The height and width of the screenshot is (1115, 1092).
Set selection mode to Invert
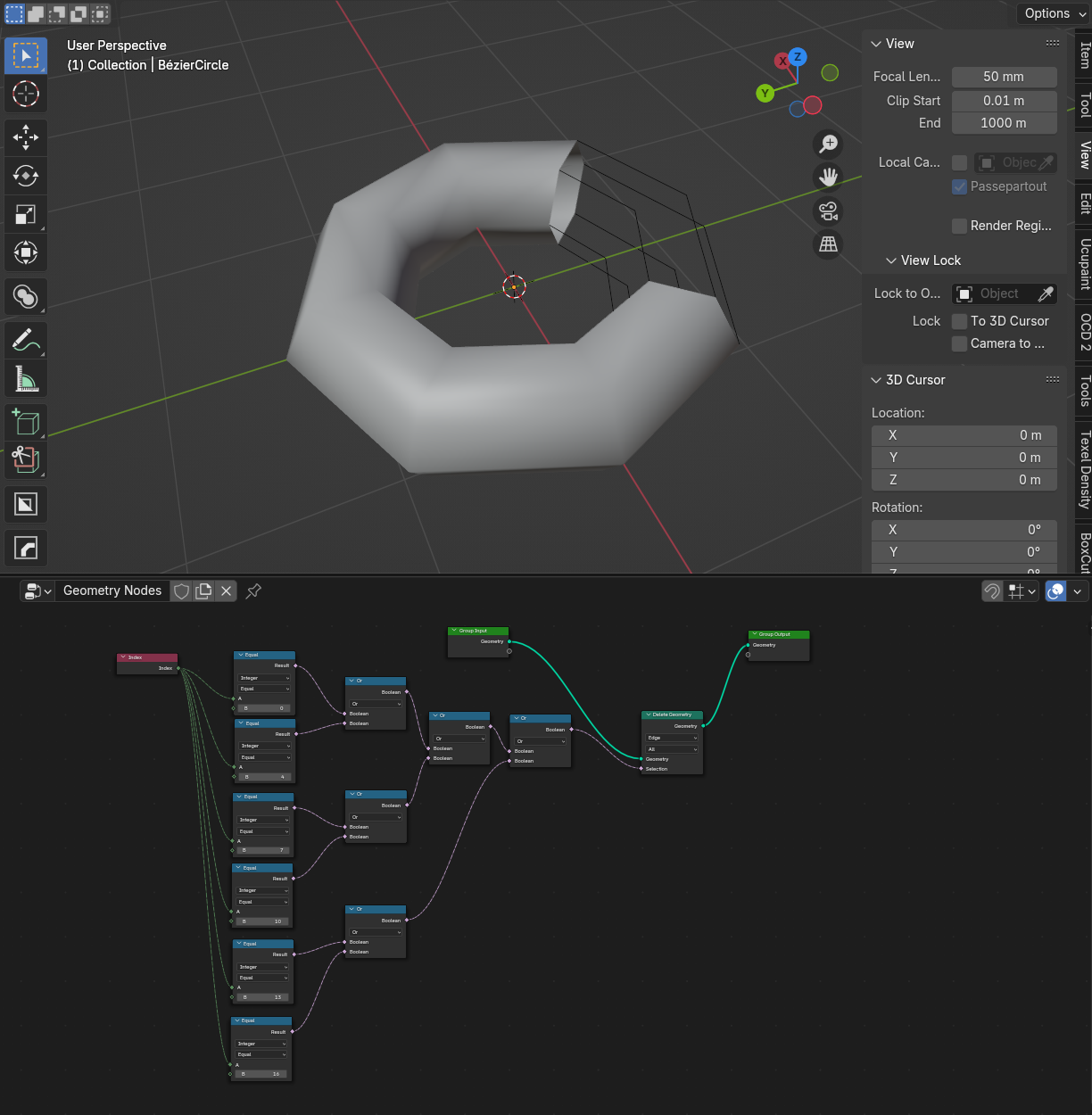[79, 13]
